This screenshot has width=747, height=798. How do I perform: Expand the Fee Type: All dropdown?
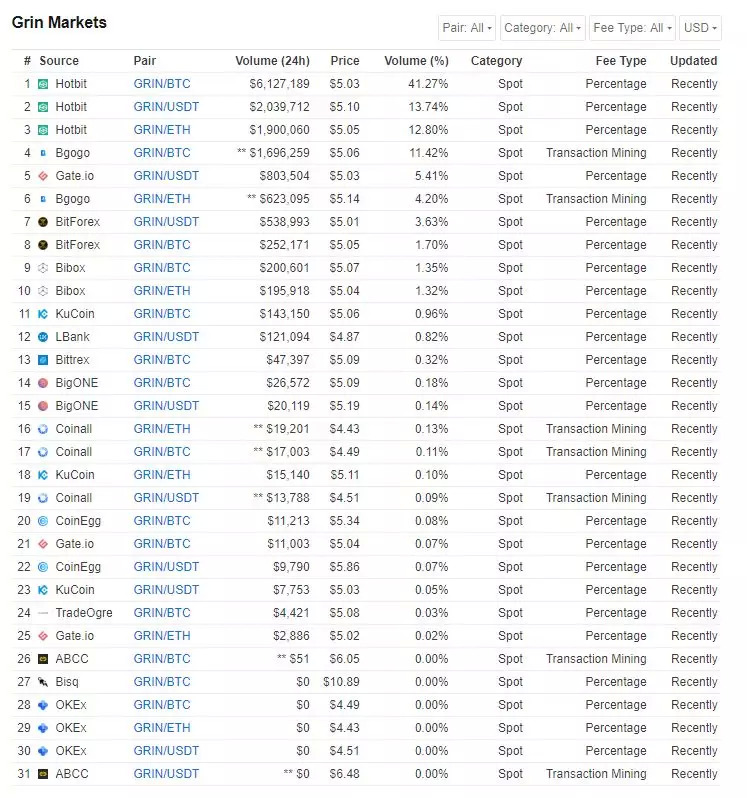coord(632,28)
